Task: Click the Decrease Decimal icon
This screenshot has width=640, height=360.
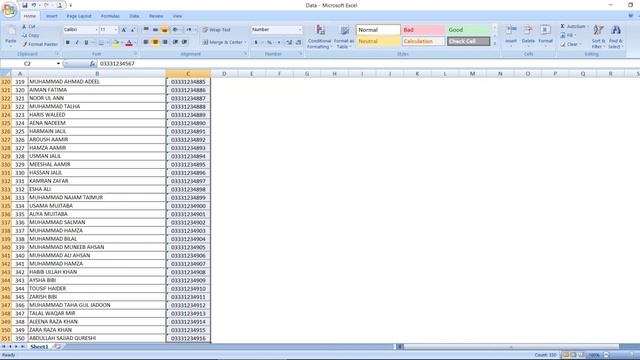Action: point(299,42)
